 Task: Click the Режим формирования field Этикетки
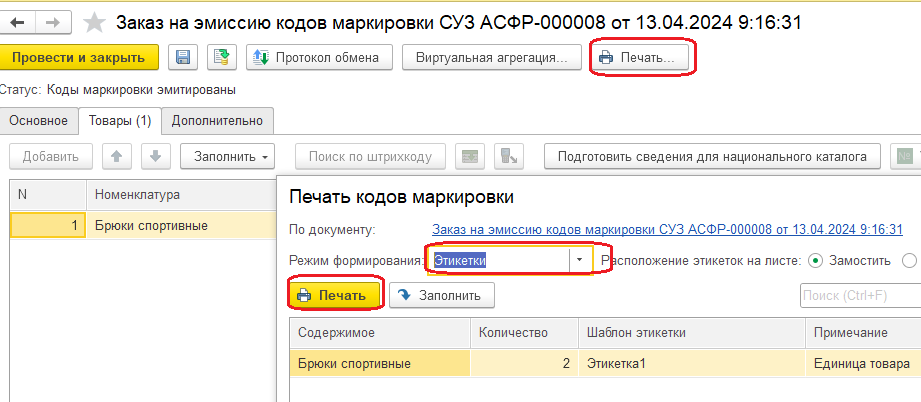coord(499,260)
